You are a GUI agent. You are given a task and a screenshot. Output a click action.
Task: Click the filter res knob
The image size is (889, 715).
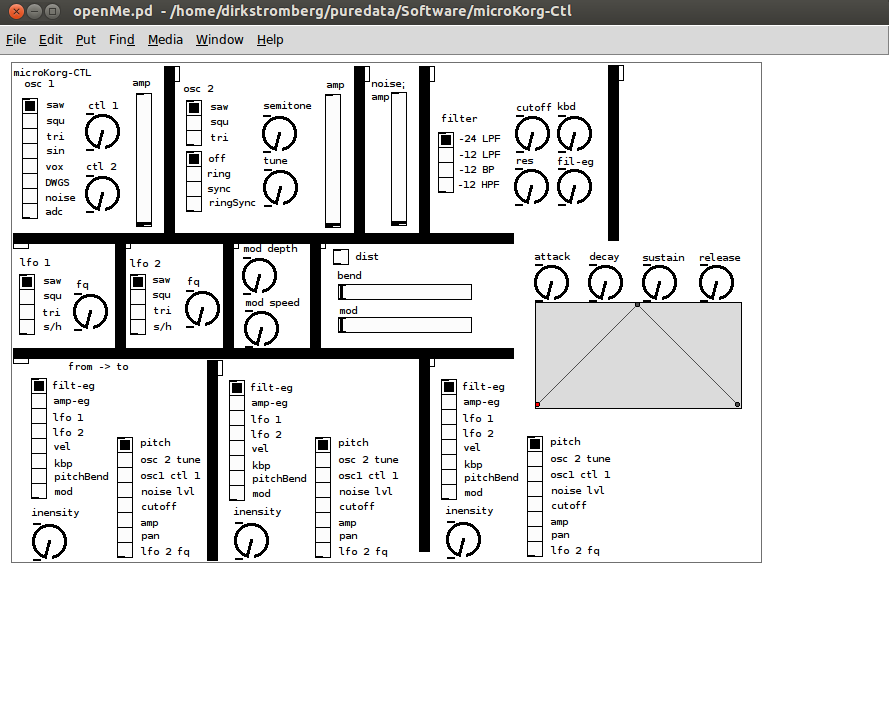pyautogui.click(x=532, y=186)
